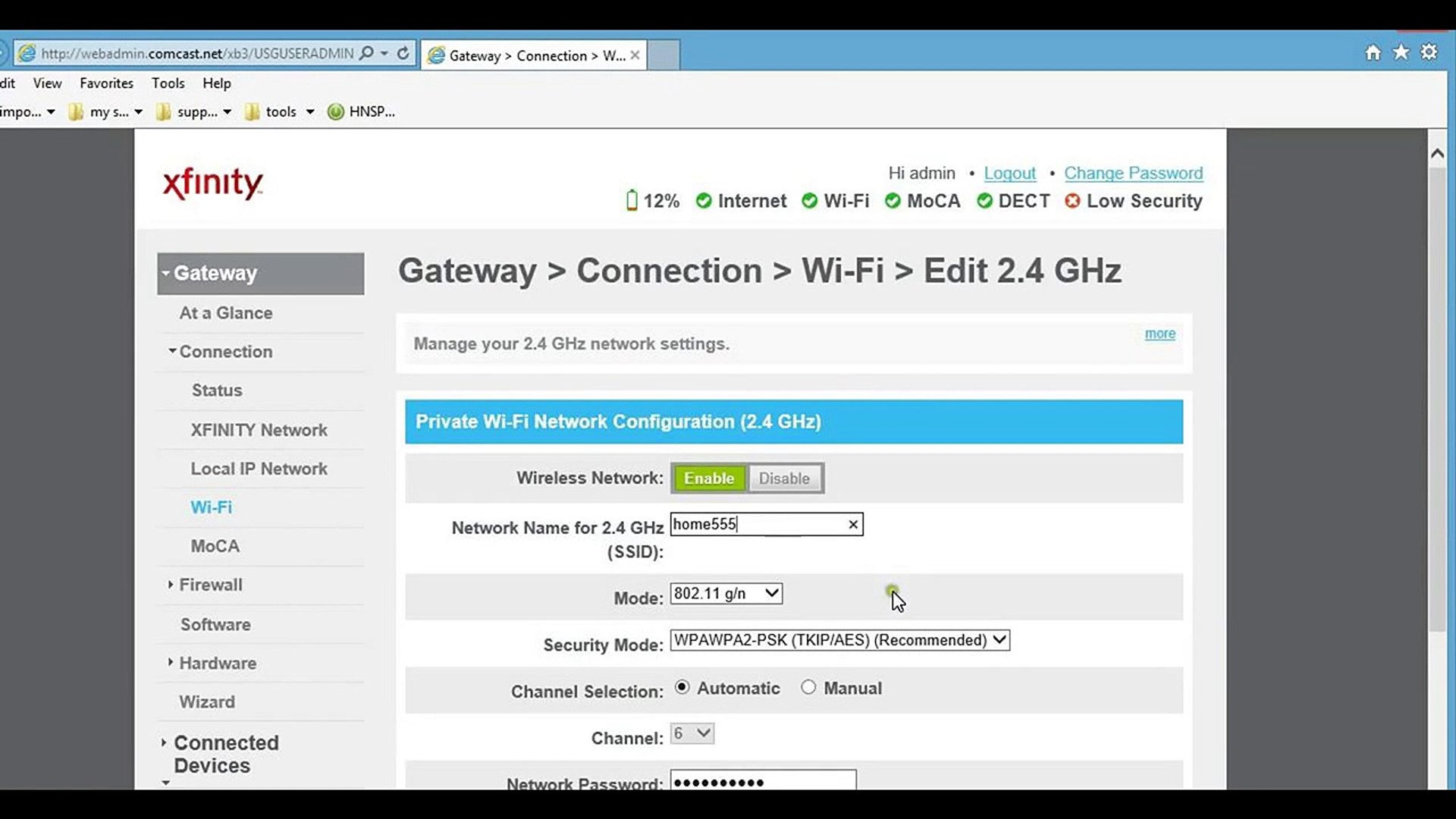Open the Mode 802.11 g/n dropdown
1456x819 pixels.
tap(726, 594)
